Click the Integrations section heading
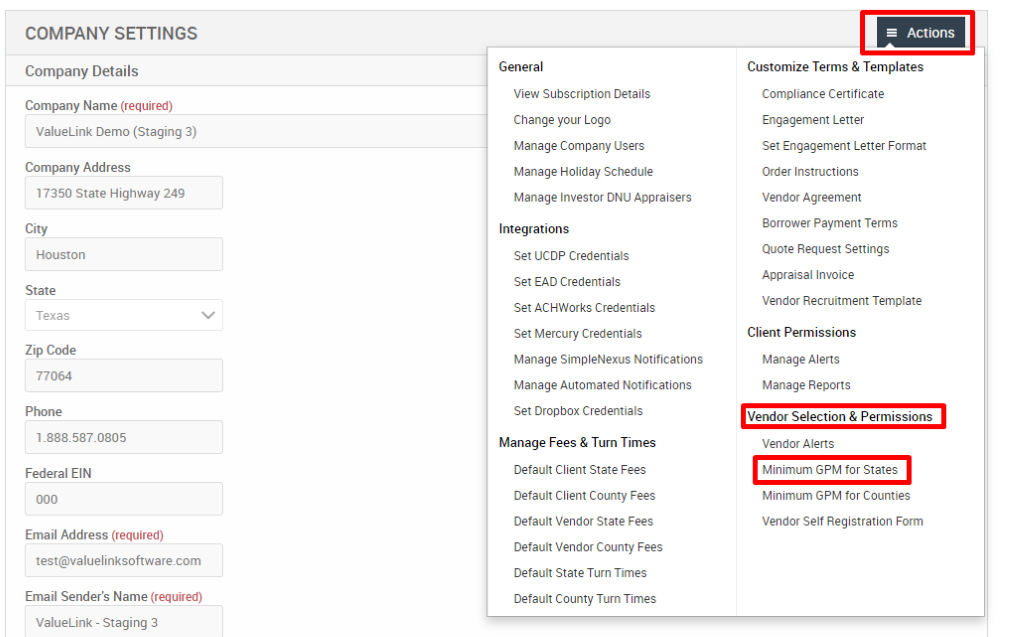Image resolution: width=1024 pixels, height=637 pixels. [534, 229]
